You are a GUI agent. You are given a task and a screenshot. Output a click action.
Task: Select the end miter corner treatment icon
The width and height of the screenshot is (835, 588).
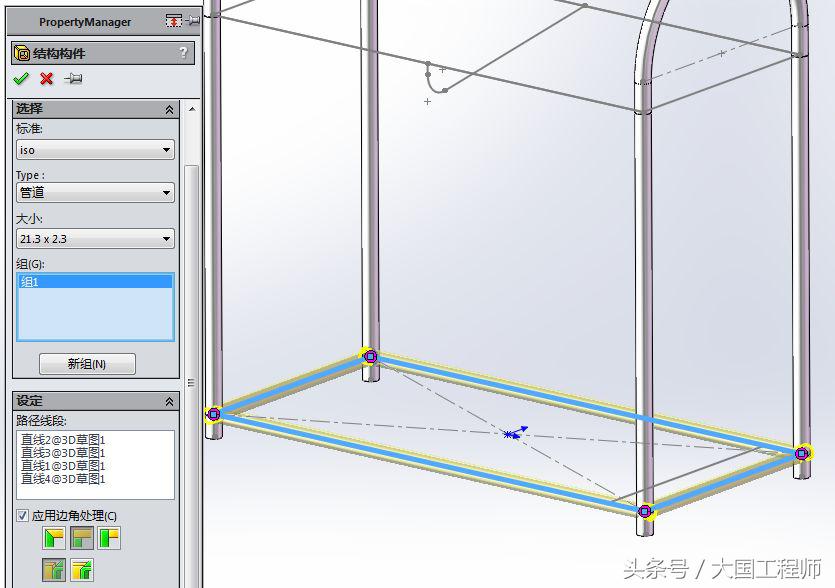(55, 537)
